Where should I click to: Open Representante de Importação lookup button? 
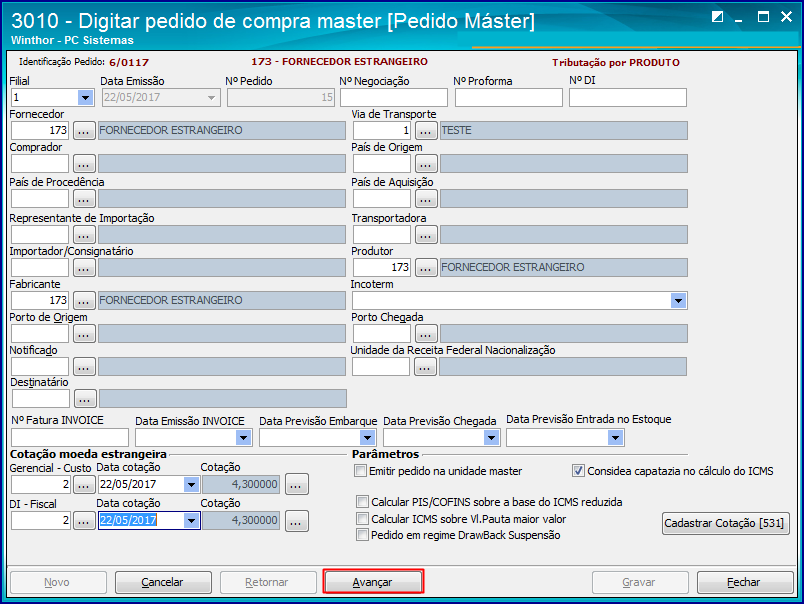coord(84,235)
